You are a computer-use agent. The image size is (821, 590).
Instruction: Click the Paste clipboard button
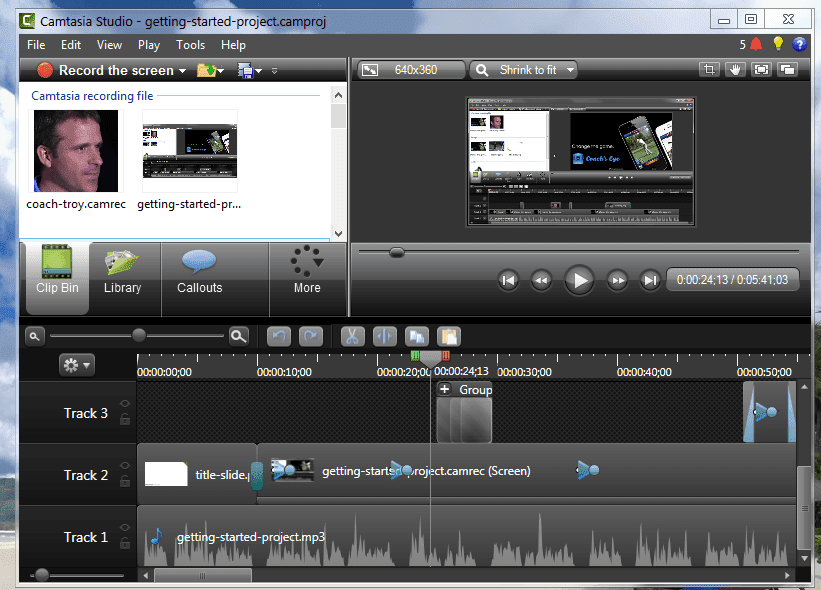coord(449,337)
